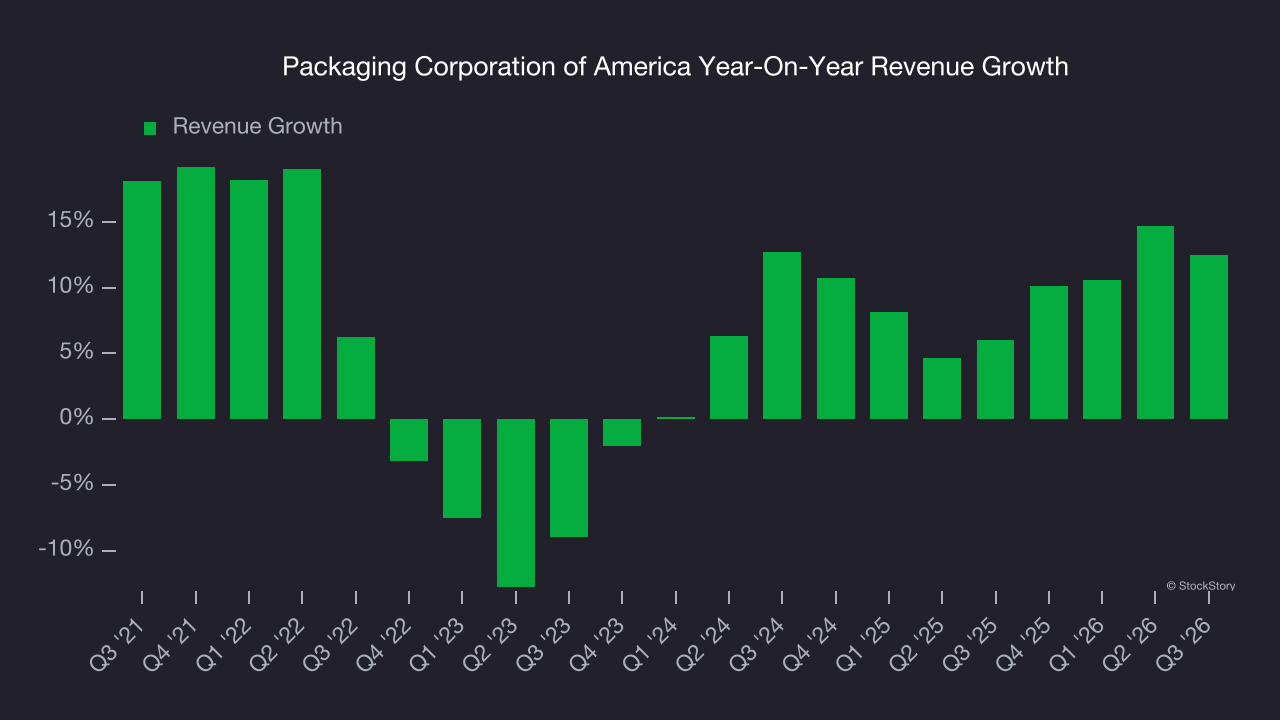The width and height of the screenshot is (1280, 720).
Task: Click the Q3 '23 x-axis label
Action: tap(543, 645)
